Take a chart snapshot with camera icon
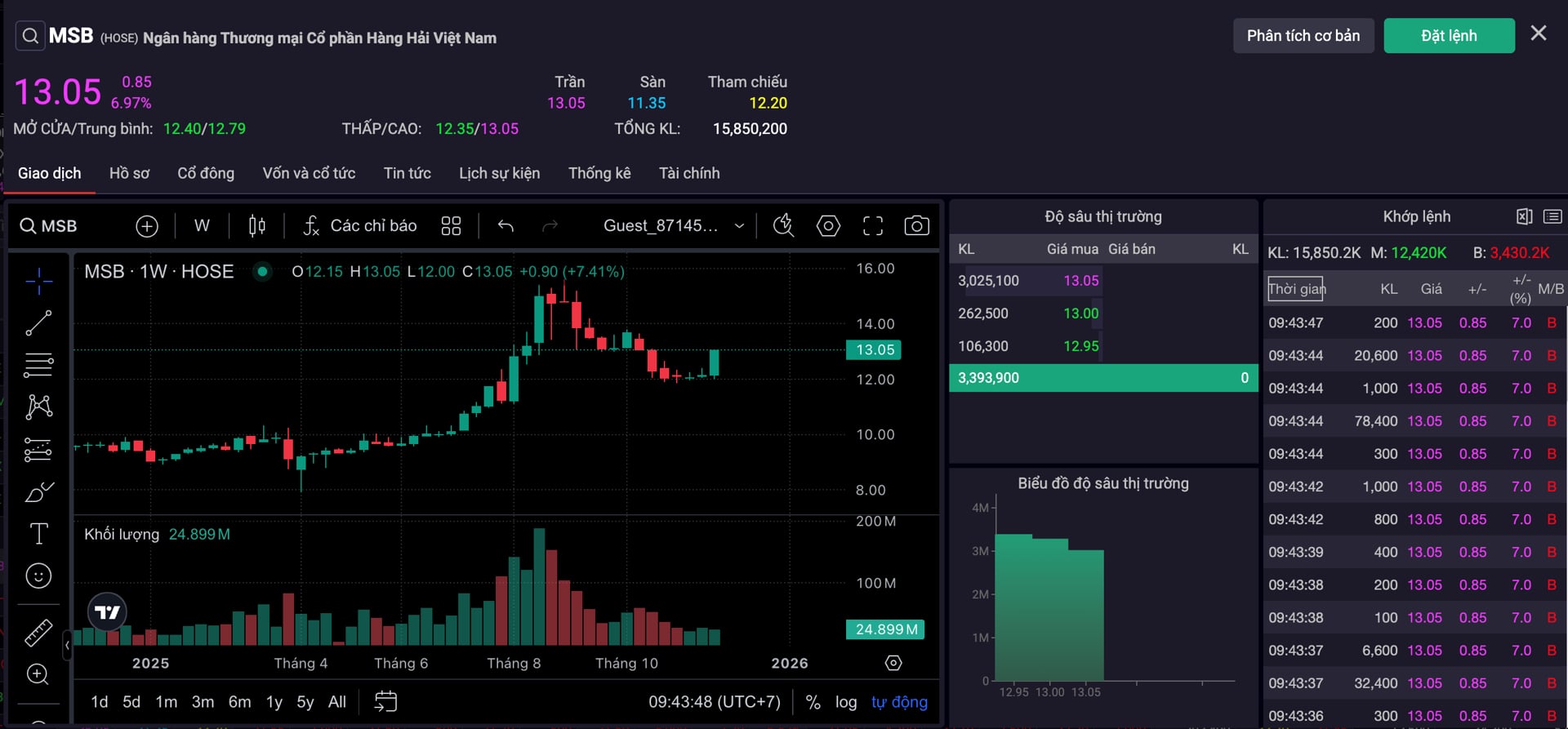 point(916,226)
